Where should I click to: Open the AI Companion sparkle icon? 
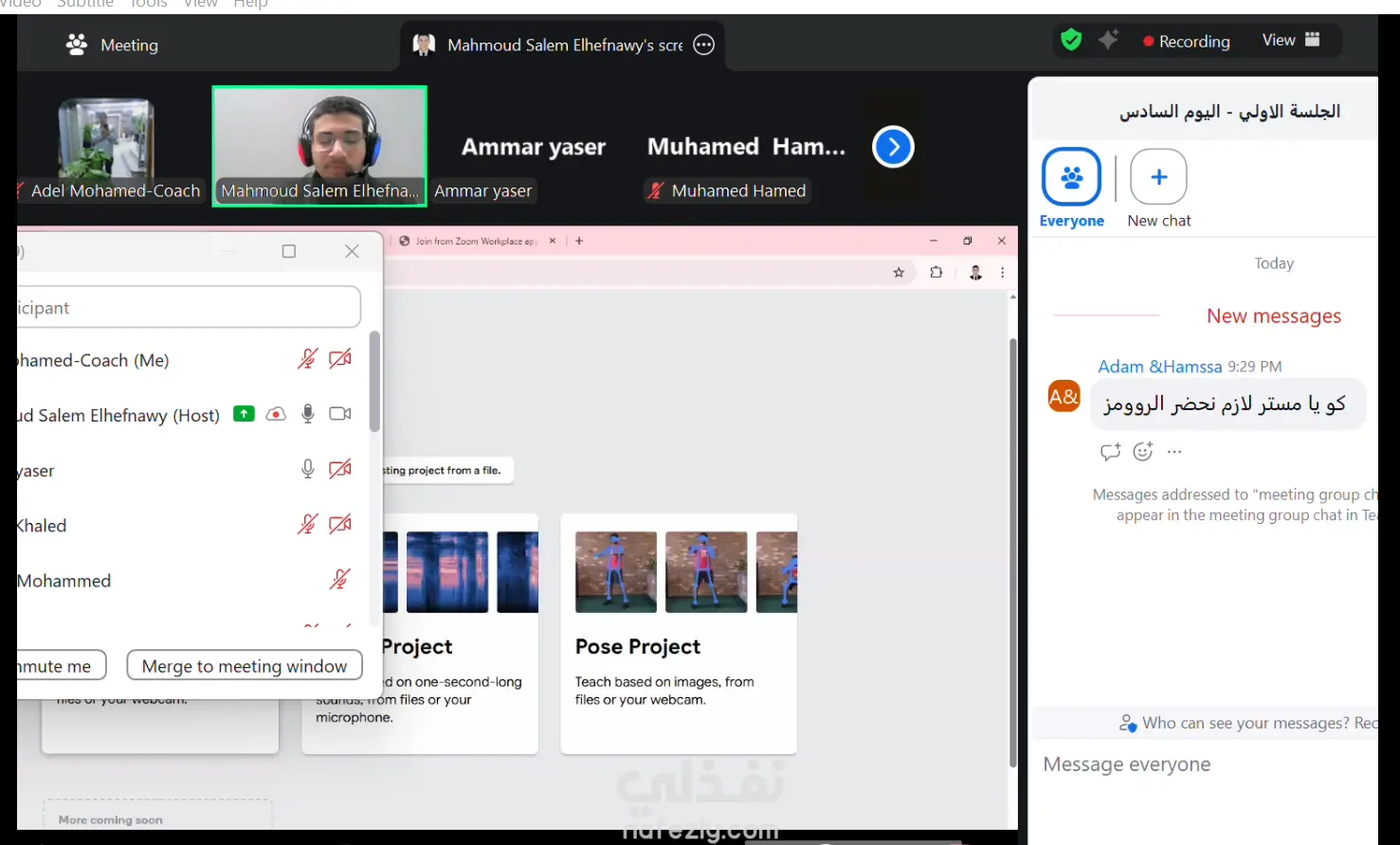[1108, 40]
